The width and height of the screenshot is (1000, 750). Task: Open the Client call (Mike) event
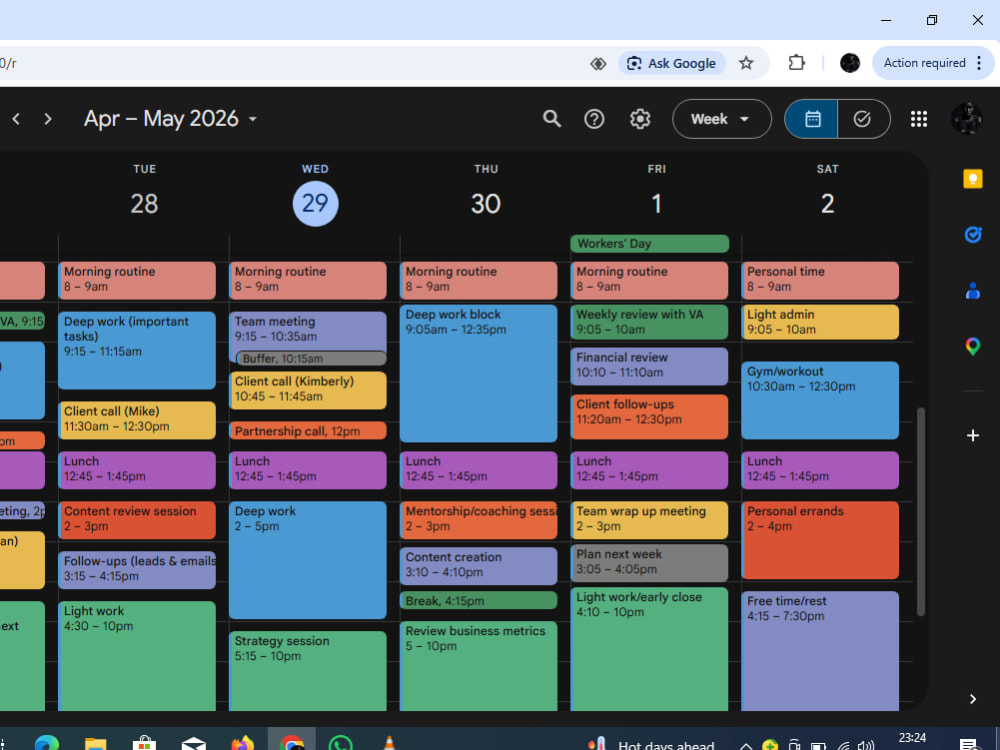click(x=137, y=420)
